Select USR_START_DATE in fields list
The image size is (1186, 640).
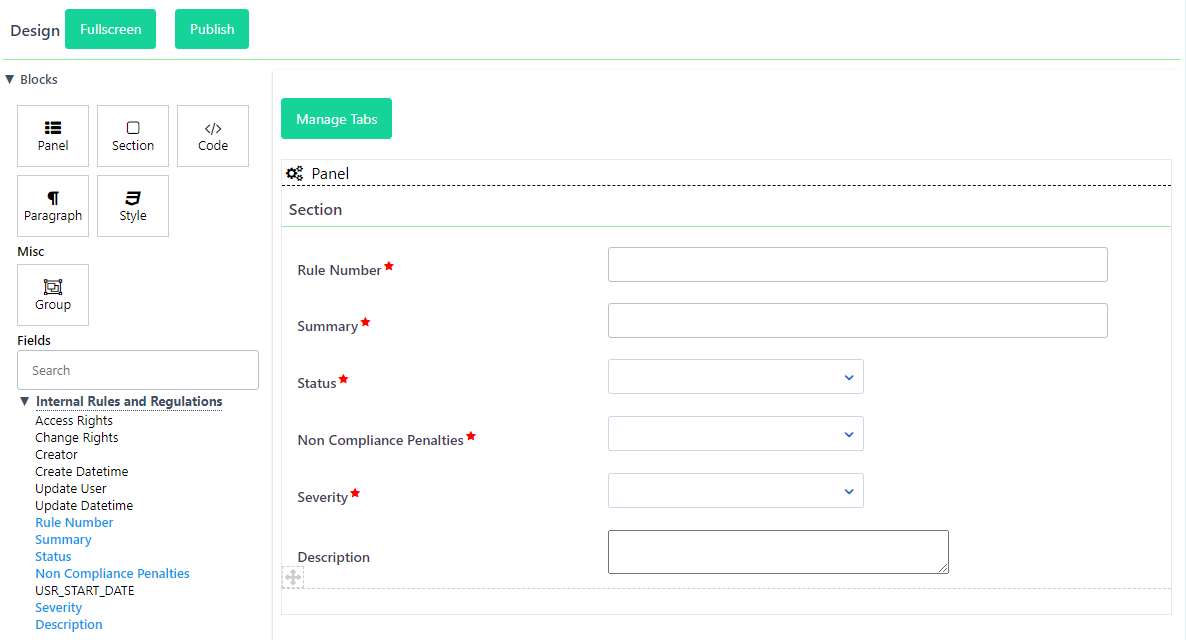tap(85, 591)
